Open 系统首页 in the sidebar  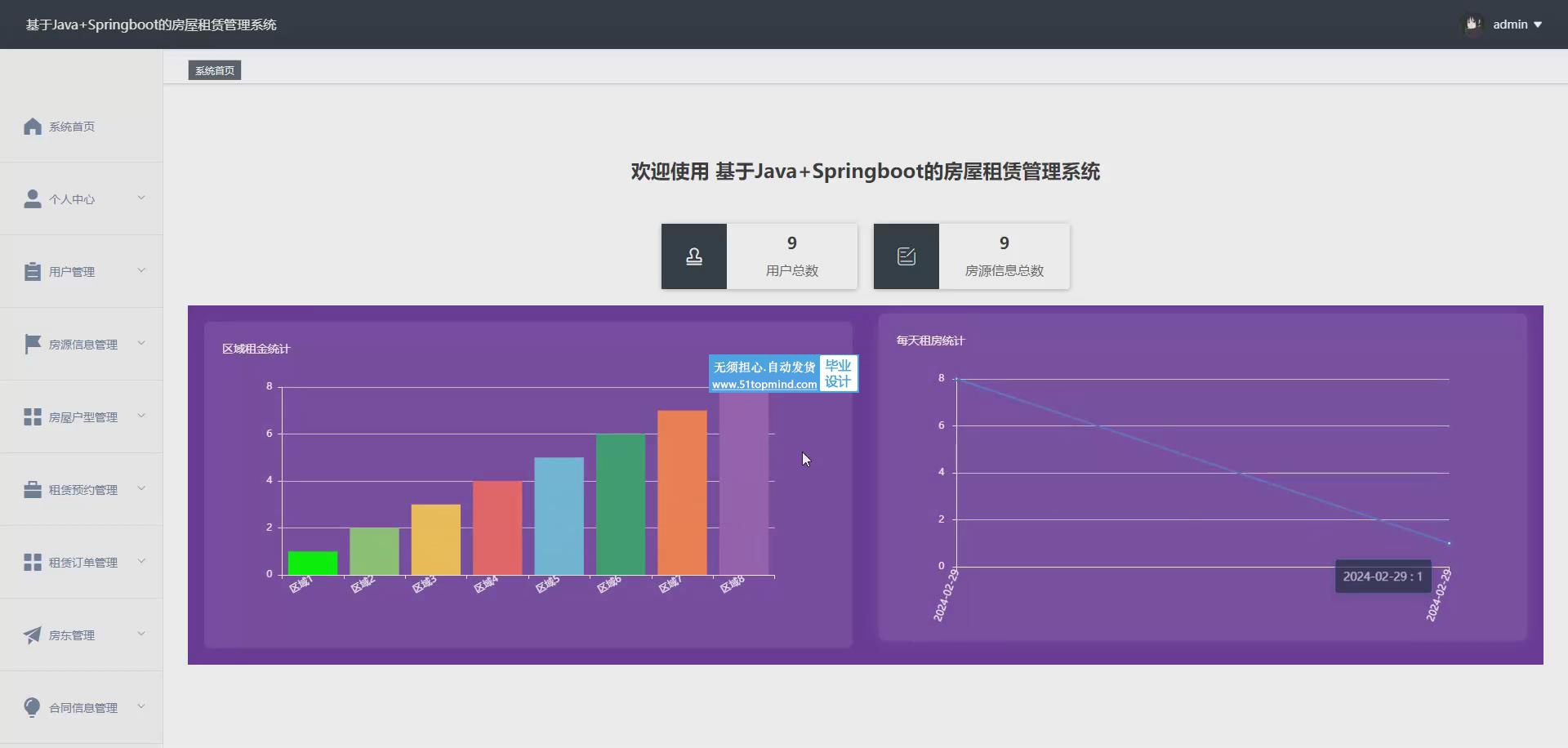(82, 127)
